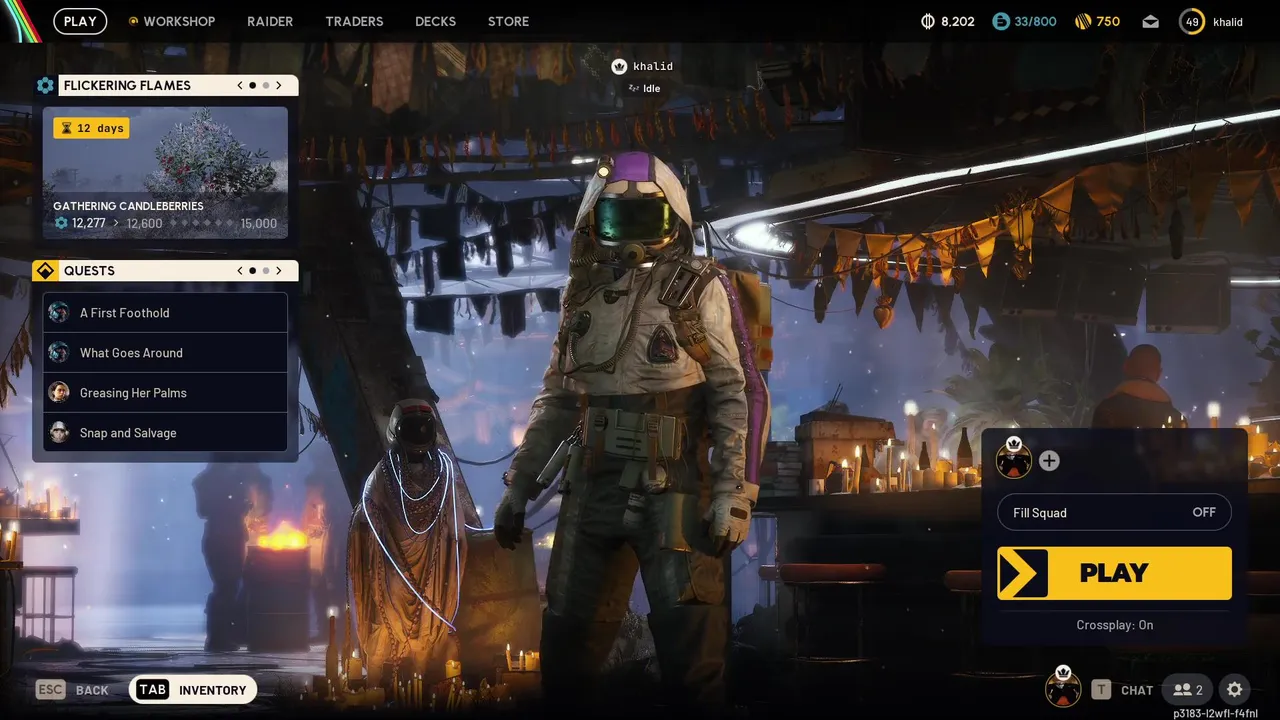Click the Idle status label
The image size is (1280, 720).
tap(651, 88)
